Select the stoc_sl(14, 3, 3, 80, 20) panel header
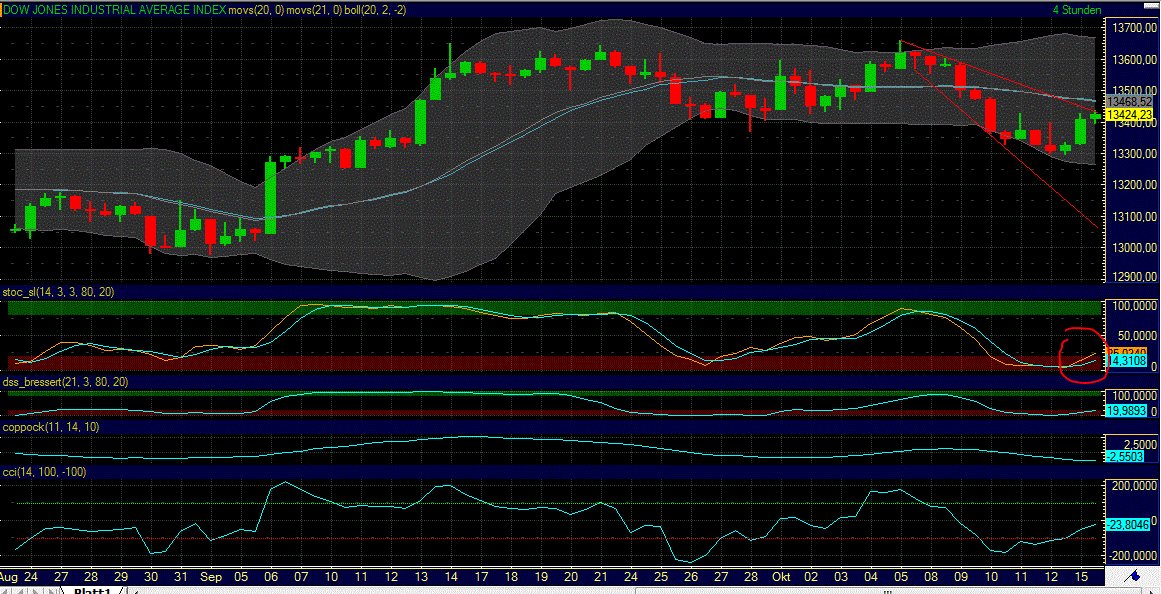Image resolution: width=1161 pixels, height=594 pixels. coord(58,293)
